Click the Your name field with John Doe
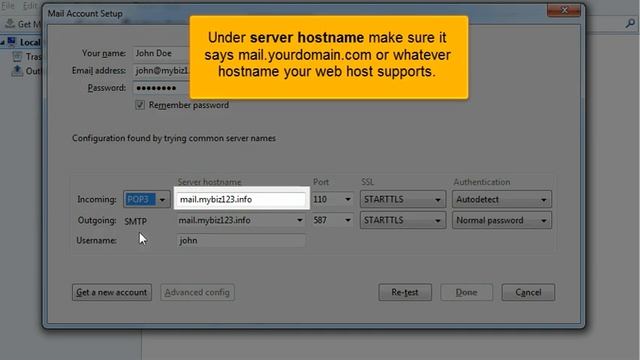Screen dimensions: 640x360 [x=162, y=53]
